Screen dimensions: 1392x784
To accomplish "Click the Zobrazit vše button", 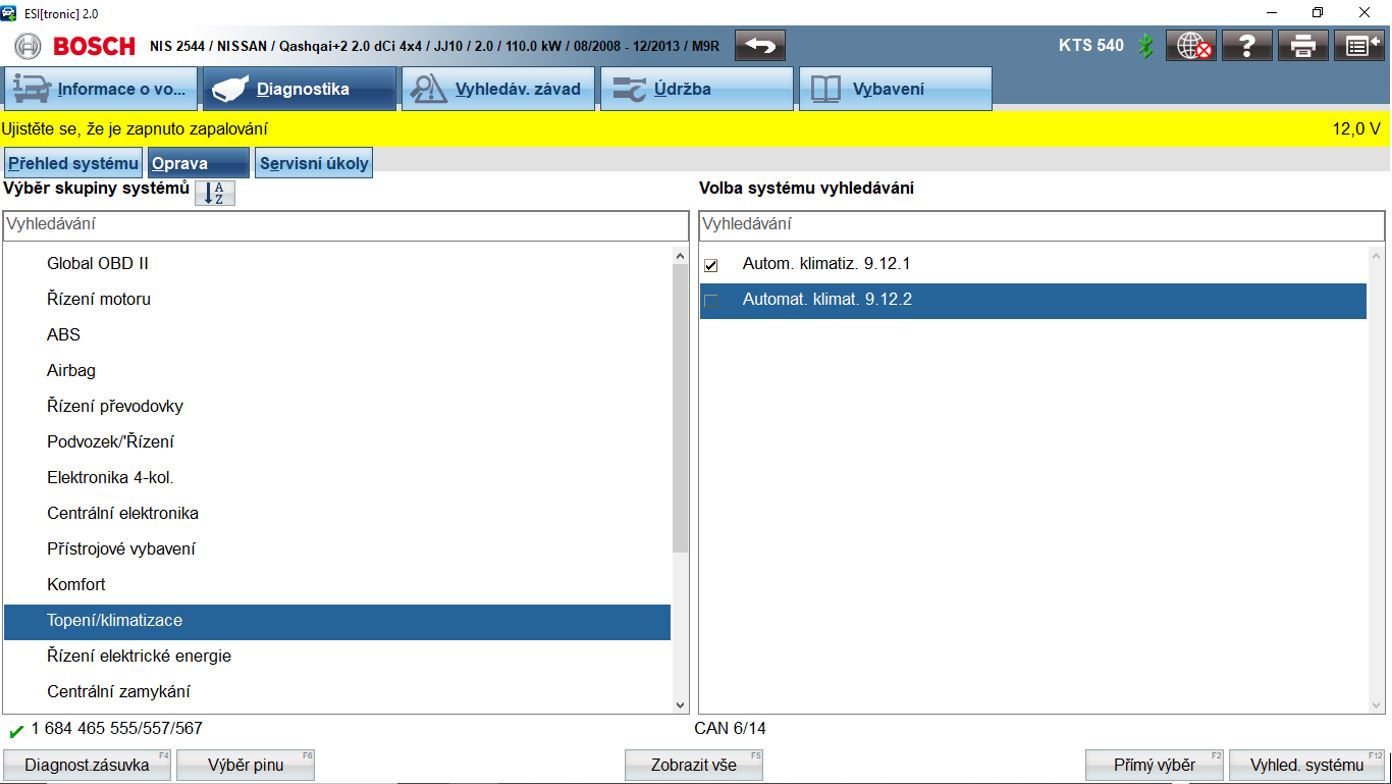I will 694,765.
